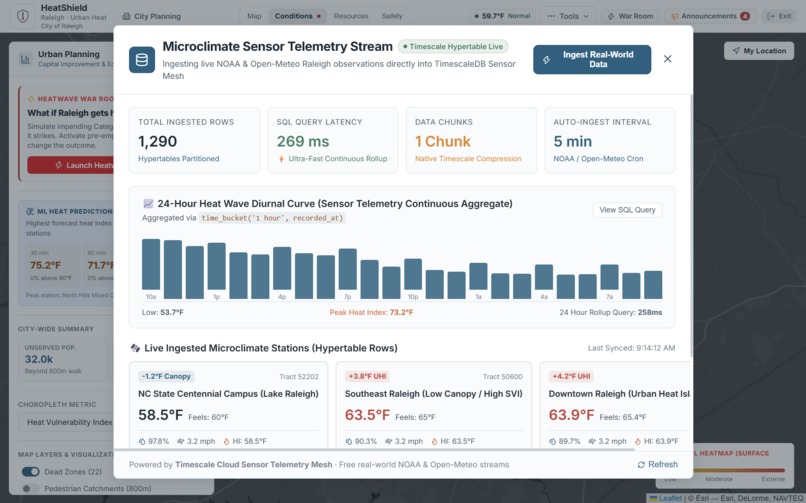This screenshot has width=806, height=503.
Task: Expand the Tools dropdown menu
Action: [x=568, y=16]
